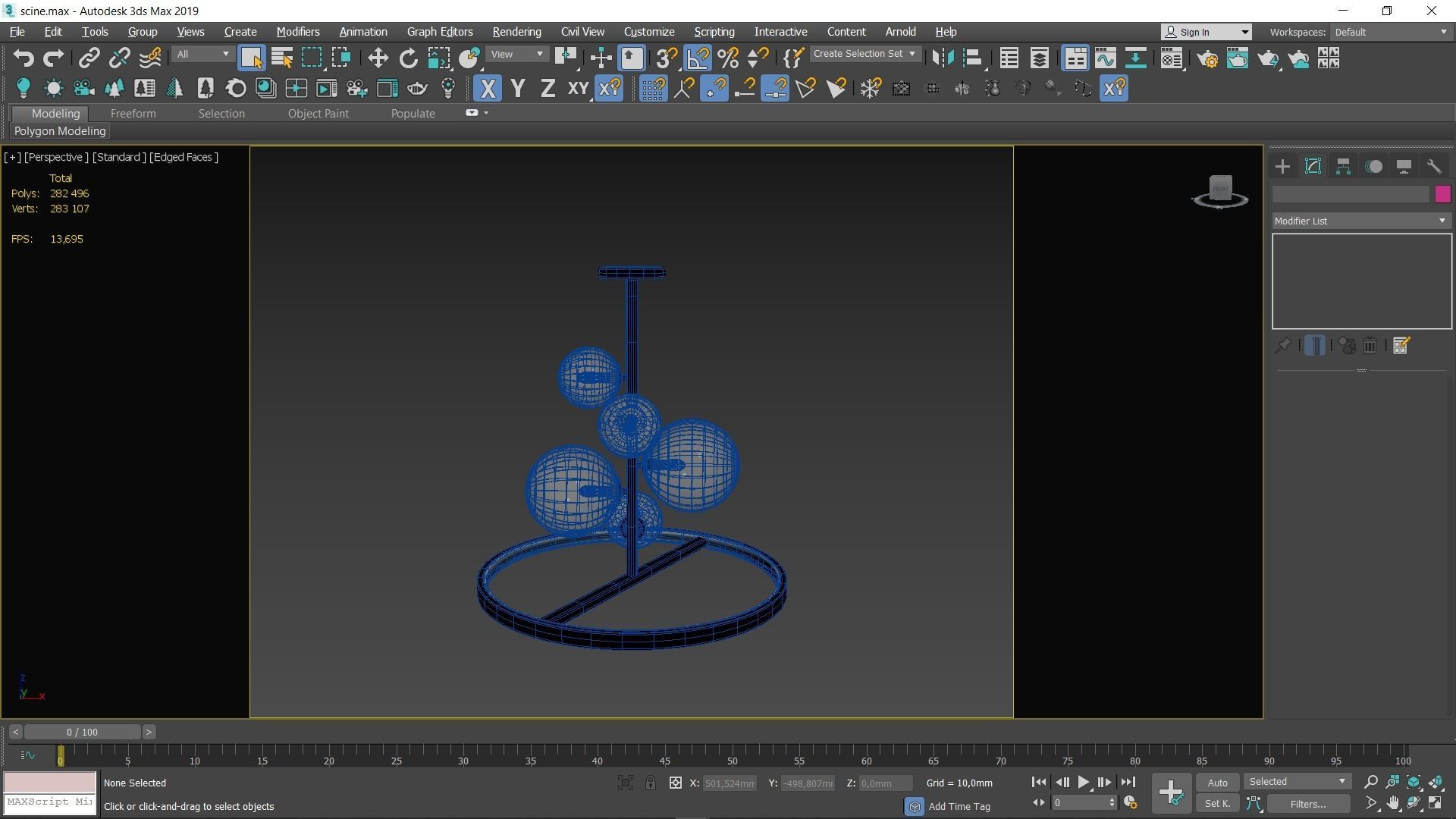Toggle Auto Key mode
The height and width of the screenshot is (819, 1456).
[x=1217, y=783]
